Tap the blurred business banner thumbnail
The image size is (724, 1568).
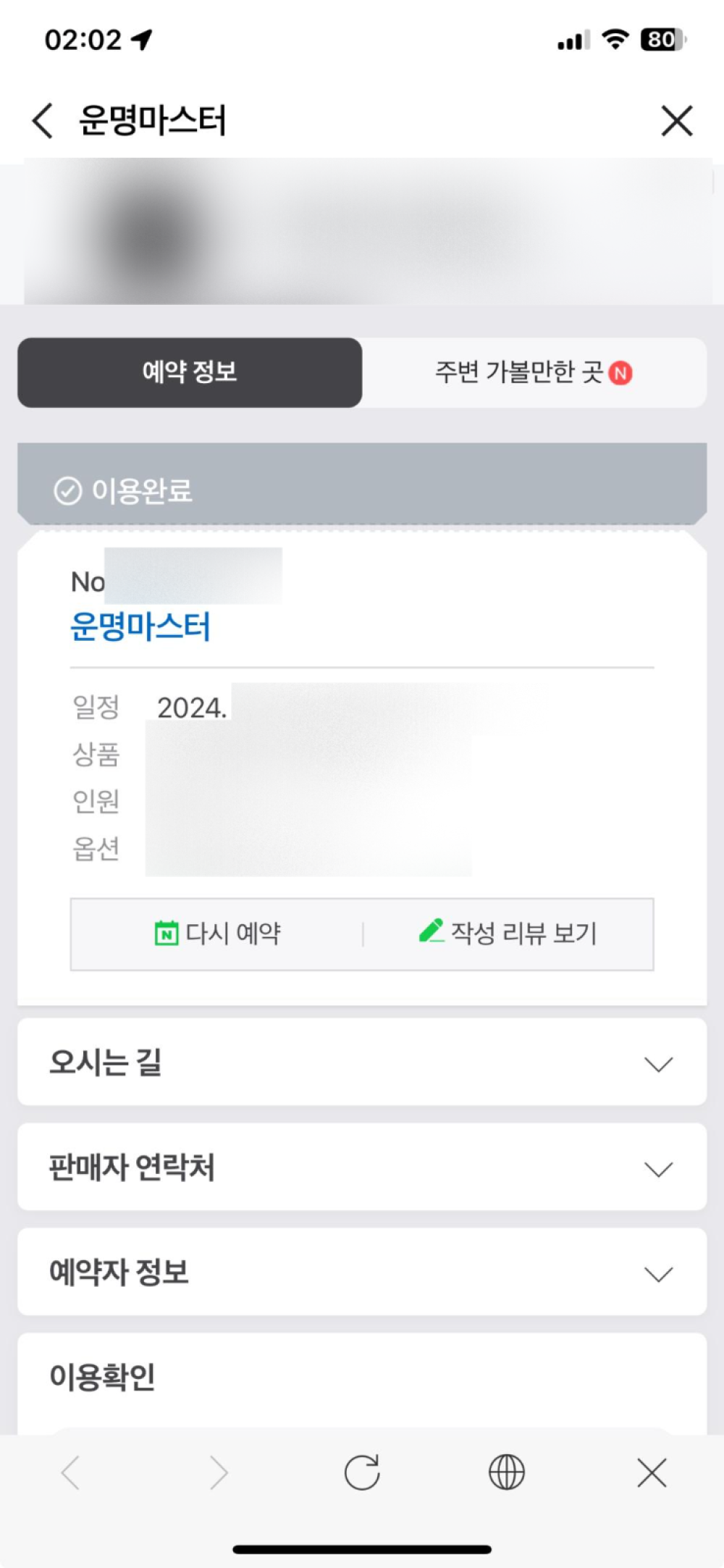pyautogui.click(x=152, y=233)
